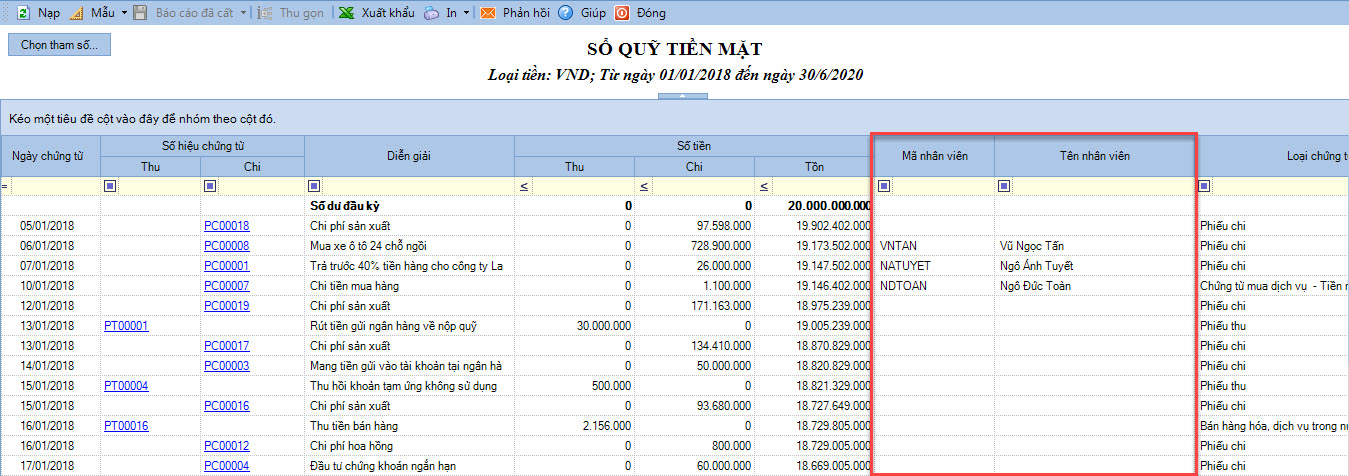
Task: Select employee code cell NDTOAN
Action: tap(934, 286)
